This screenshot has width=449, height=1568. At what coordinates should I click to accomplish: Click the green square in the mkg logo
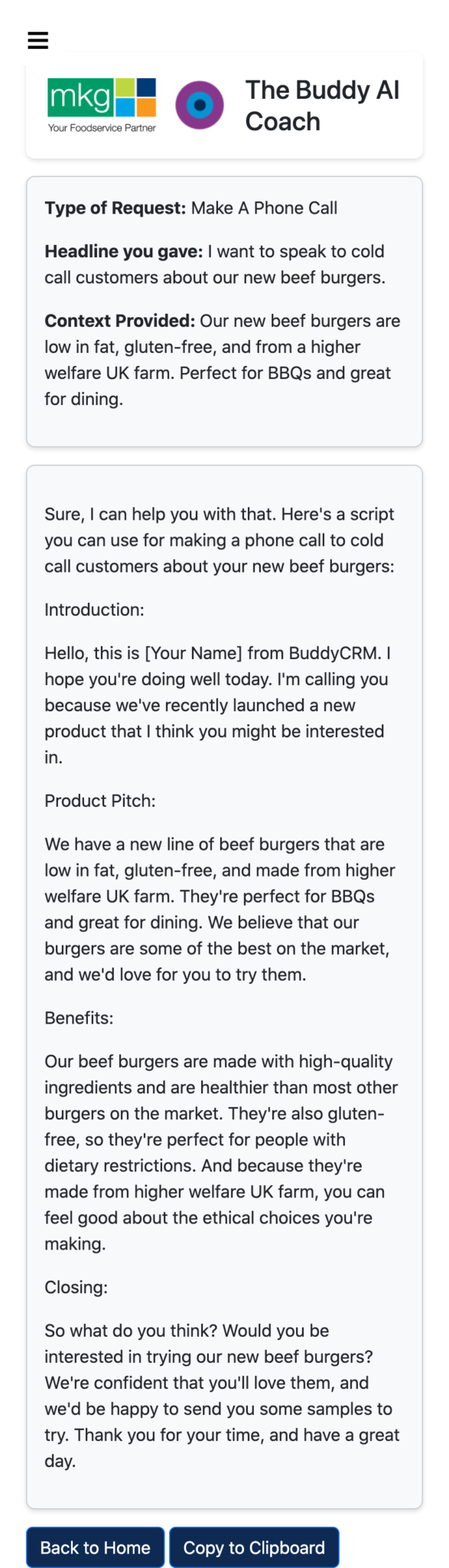pyautogui.click(x=125, y=87)
